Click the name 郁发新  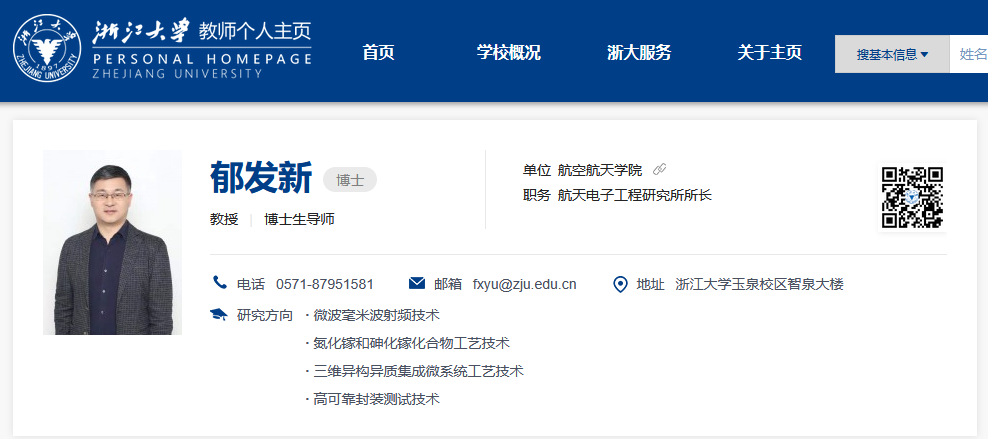(x=261, y=178)
